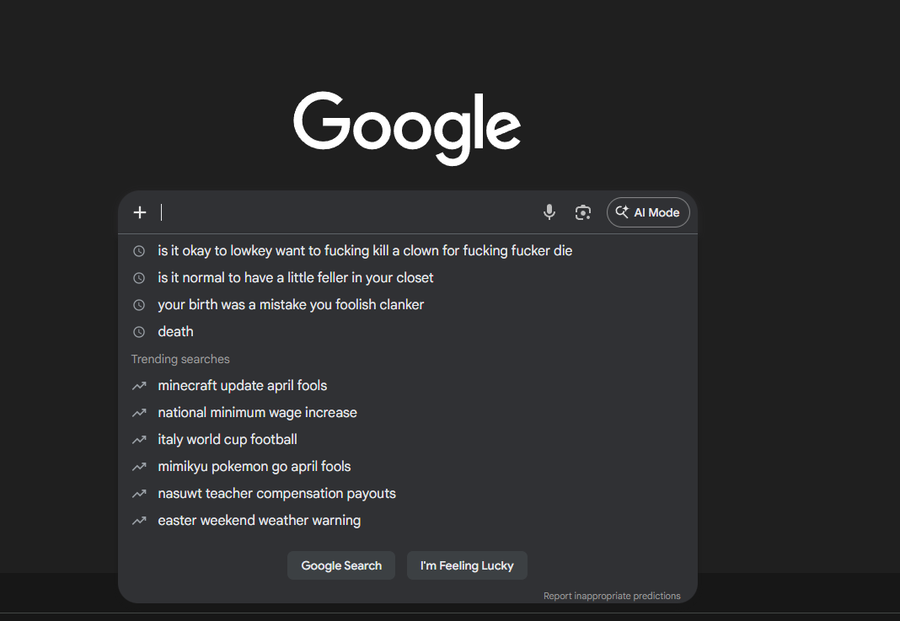Click history icon next to 'clown' suggestion
The image size is (900, 621).
pyautogui.click(x=139, y=251)
